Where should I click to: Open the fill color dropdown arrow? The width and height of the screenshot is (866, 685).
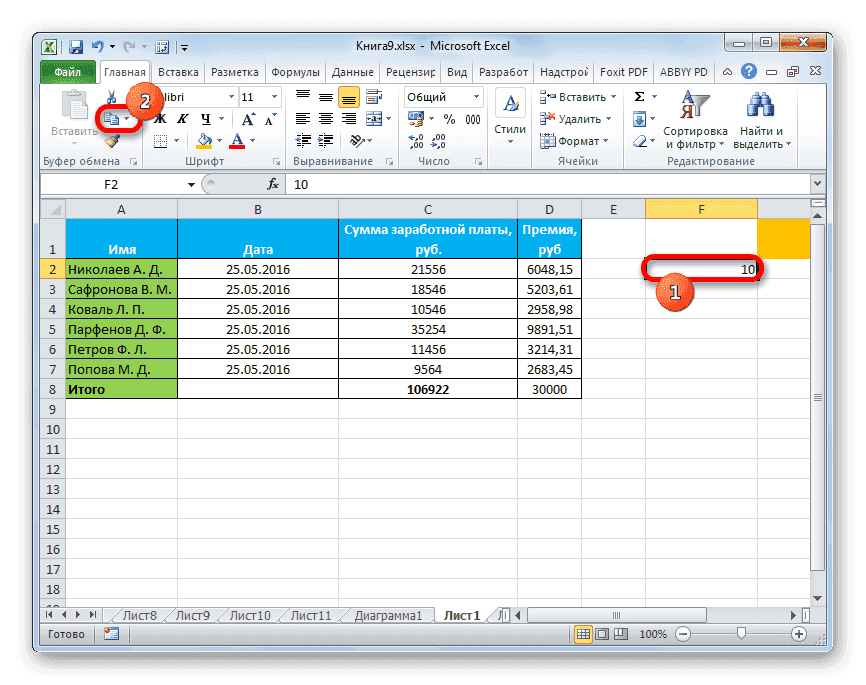tap(218, 140)
